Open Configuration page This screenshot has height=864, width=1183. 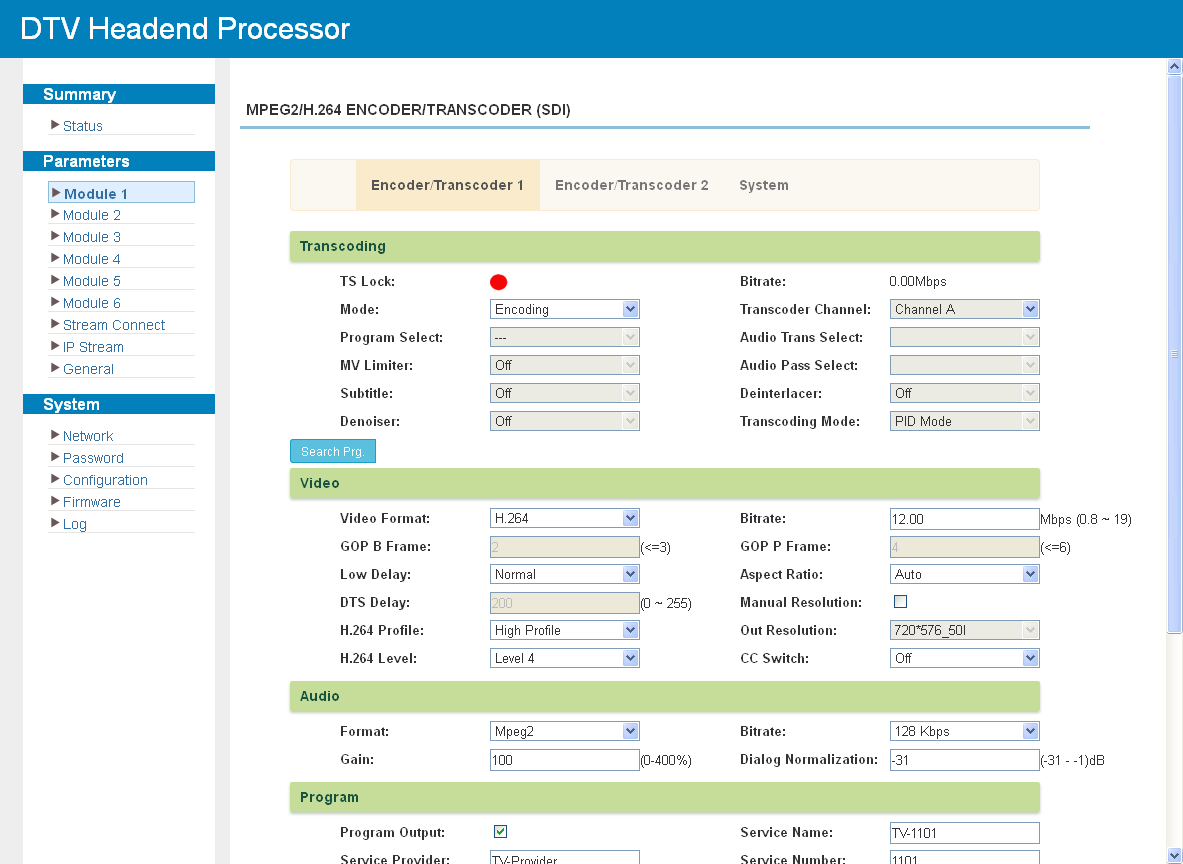[105, 480]
